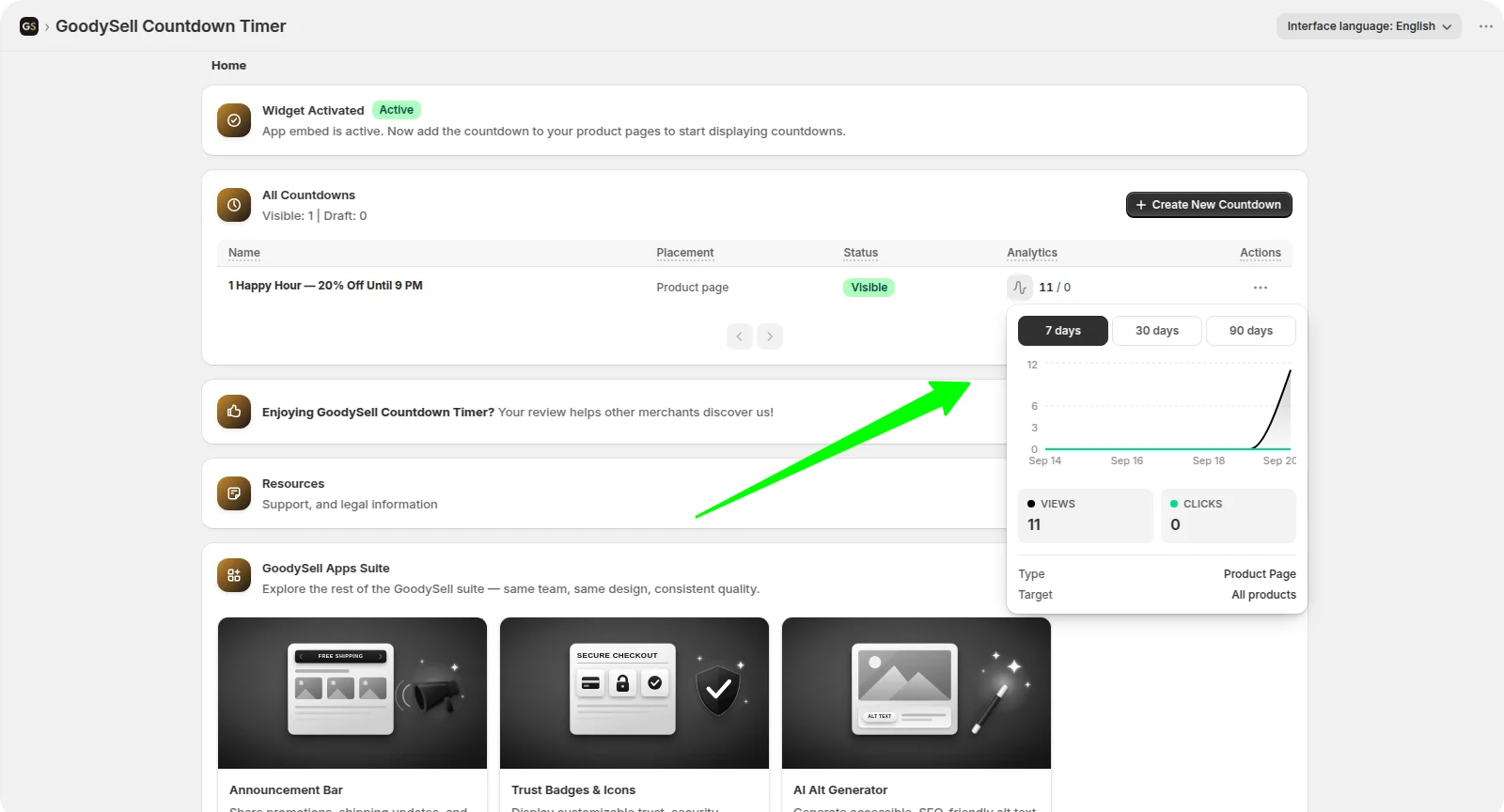Click the Product page placement cell
Viewport: 1504px width, 812px height.
[693, 288]
